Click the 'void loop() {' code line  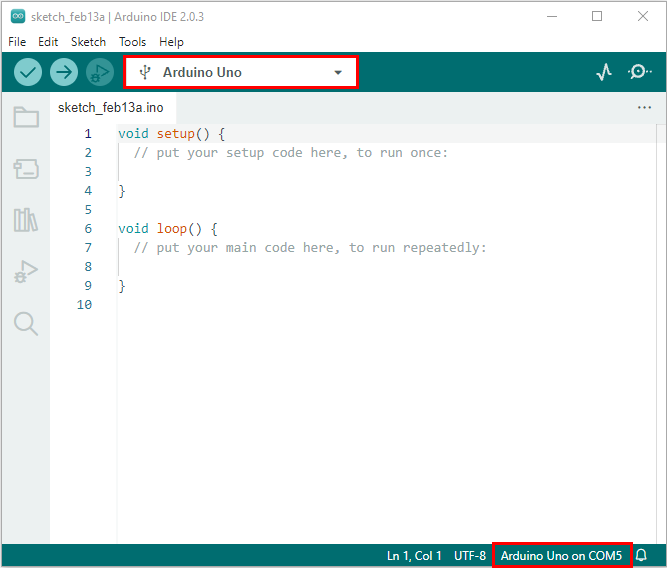[168, 228]
